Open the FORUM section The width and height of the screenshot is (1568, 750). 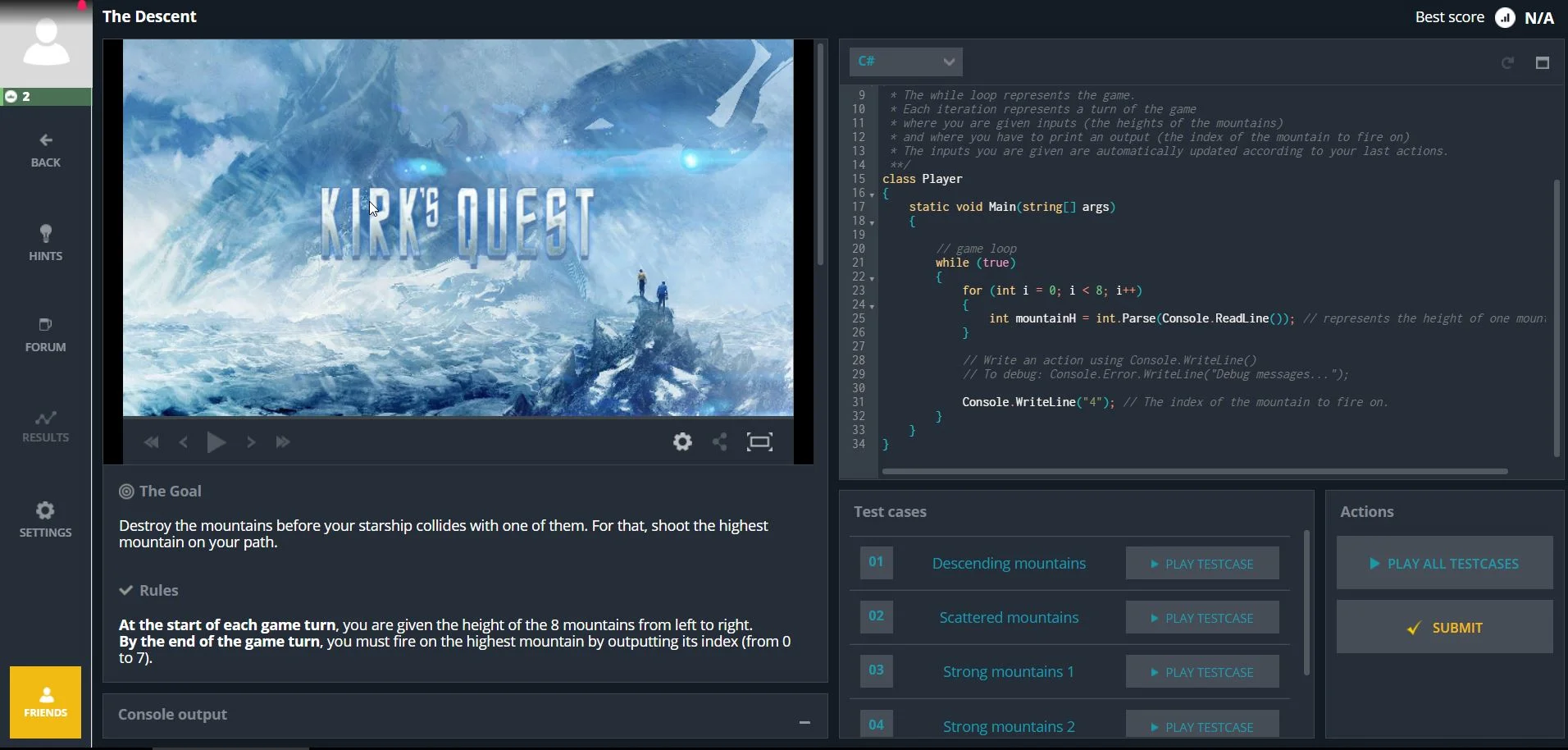click(46, 335)
